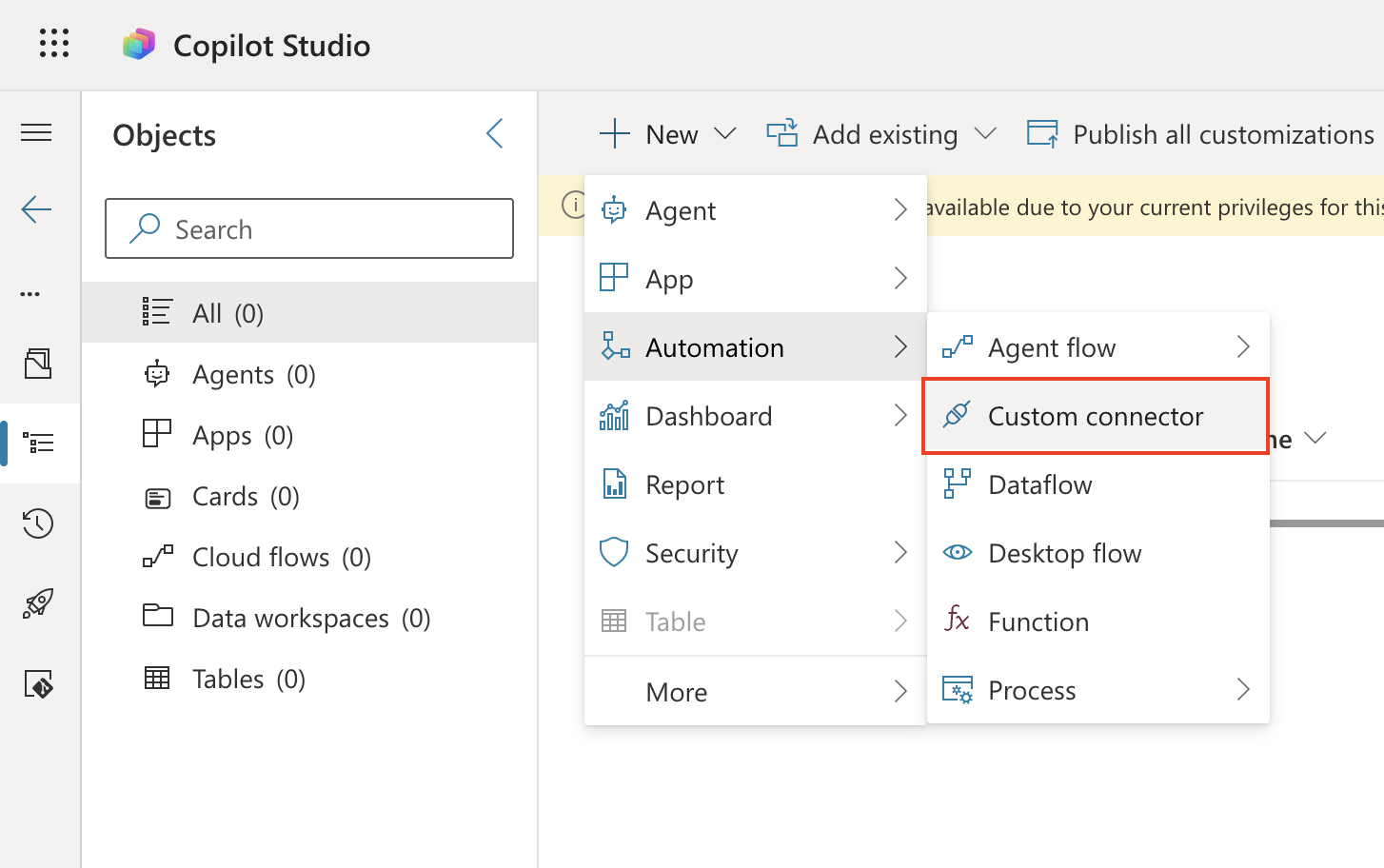
Task: Click the Copilot Studio logo icon
Action: 139,45
